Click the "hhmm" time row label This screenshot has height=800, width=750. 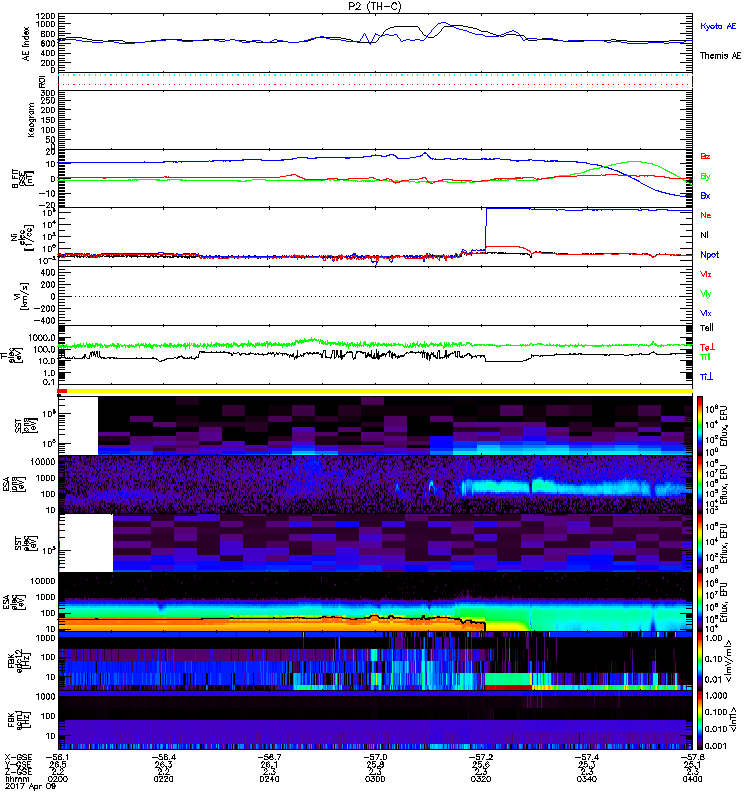16,779
